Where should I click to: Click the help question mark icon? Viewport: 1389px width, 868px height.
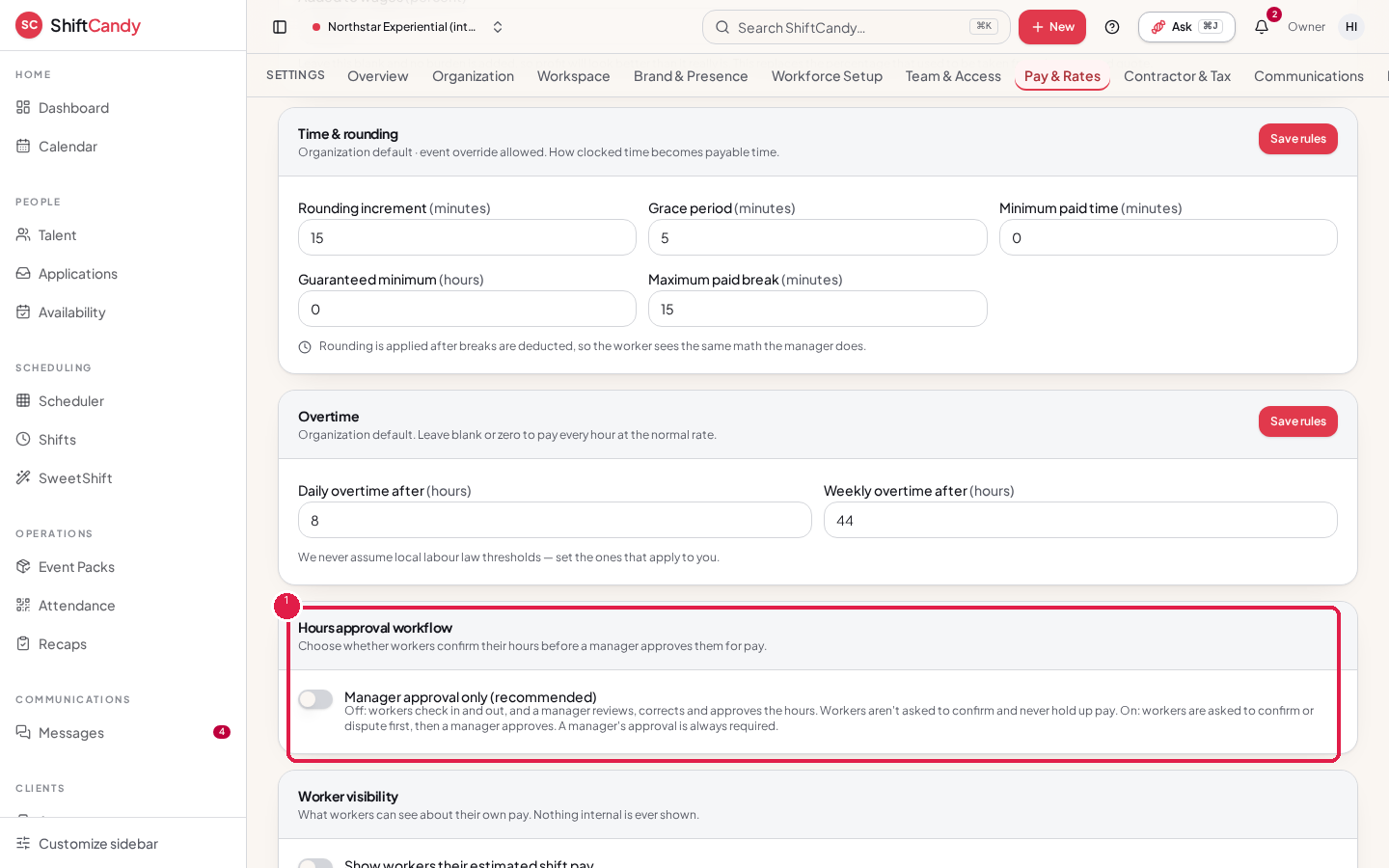[1112, 27]
